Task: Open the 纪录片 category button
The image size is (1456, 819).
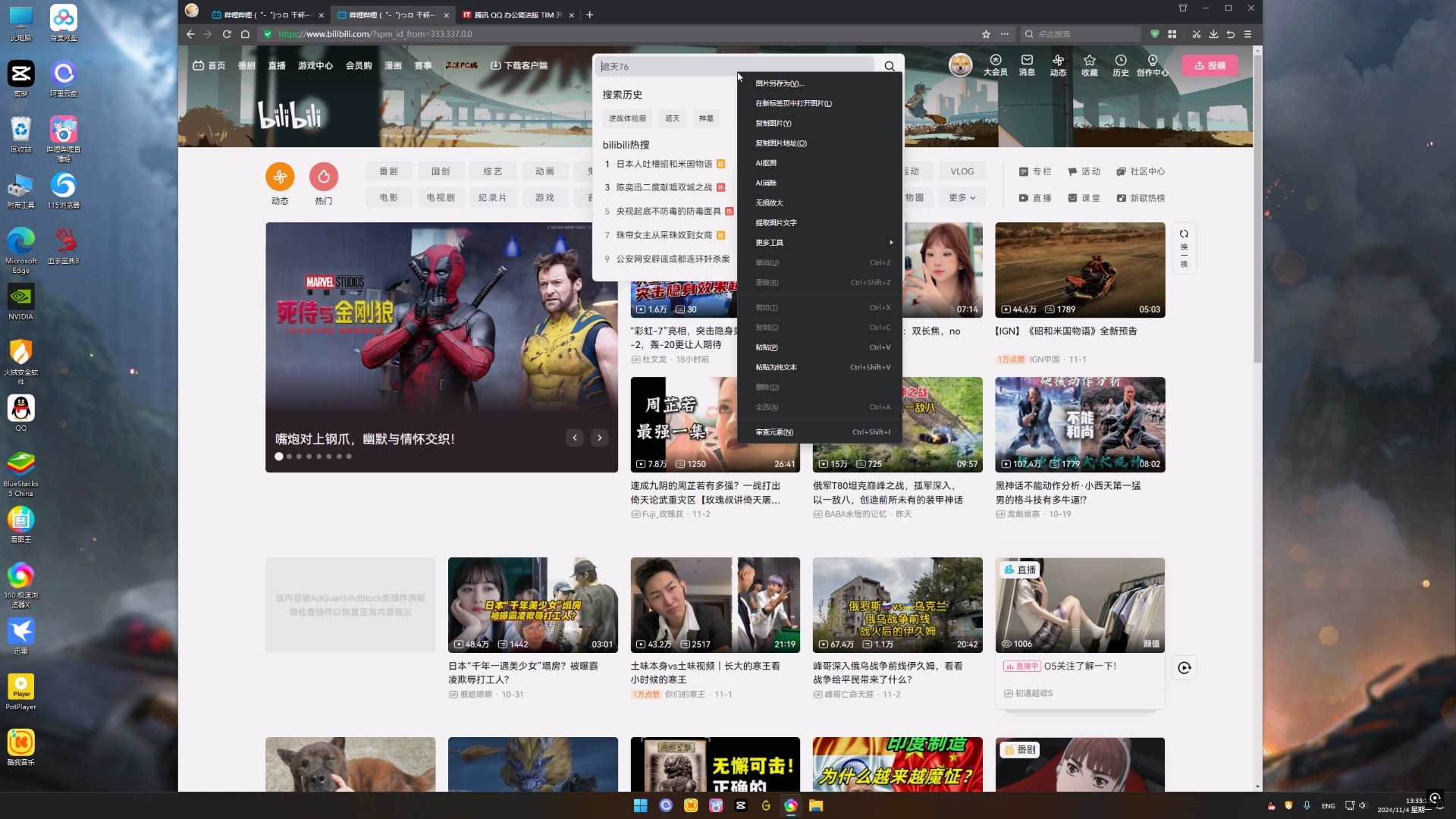Action: [492, 198]
